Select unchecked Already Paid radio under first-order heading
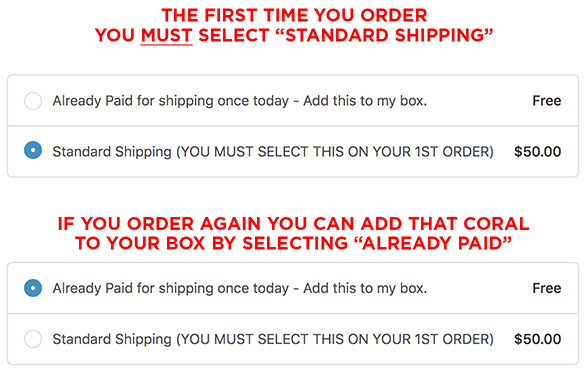This screenshot has height=375, width=588. click(x=33, y=101)
